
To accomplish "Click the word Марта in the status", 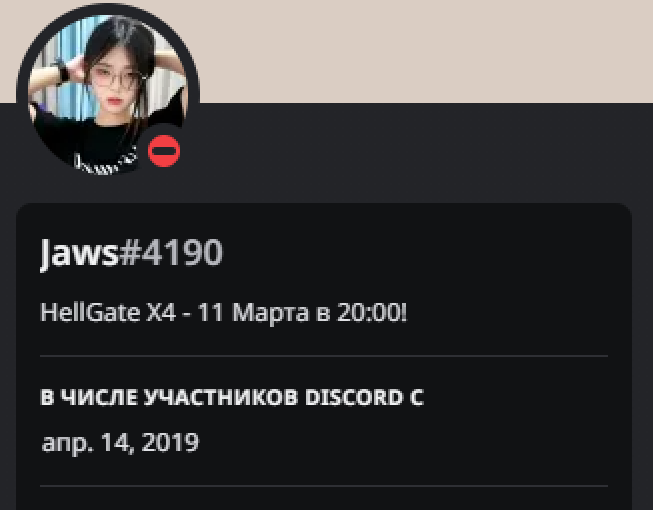I will [x=270, y=313].
